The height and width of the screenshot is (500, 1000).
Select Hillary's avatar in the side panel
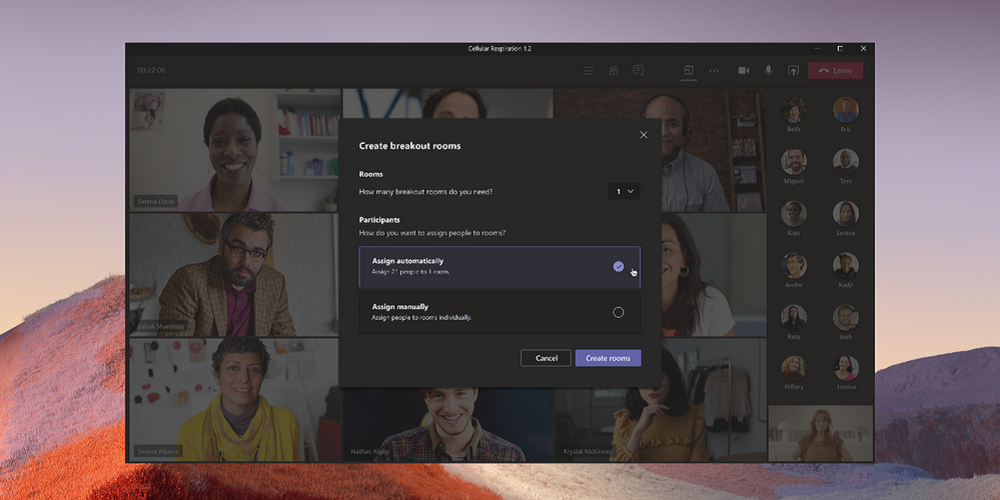794,368
